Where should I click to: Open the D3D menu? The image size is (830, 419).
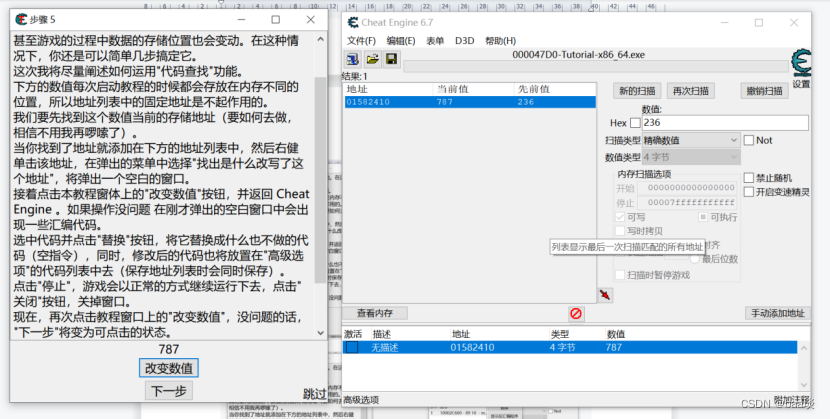point(464,41)
